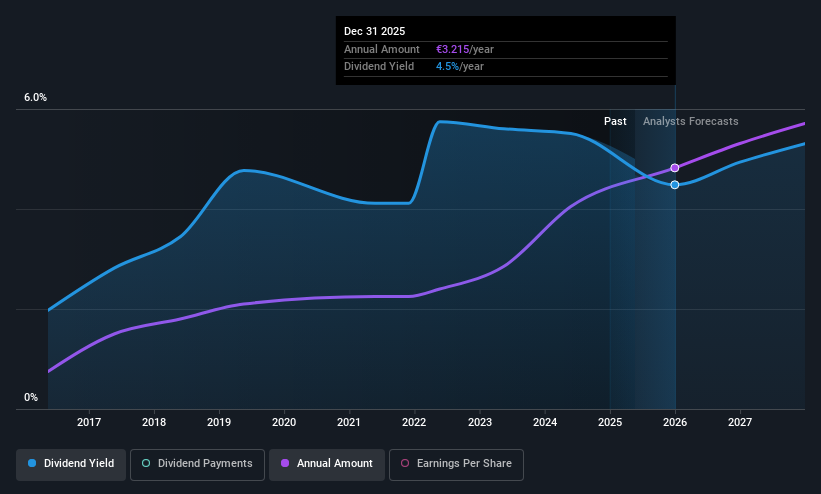Select the purple data point at 2026
The image size is (821, 494).
click(x=675, y=168)
